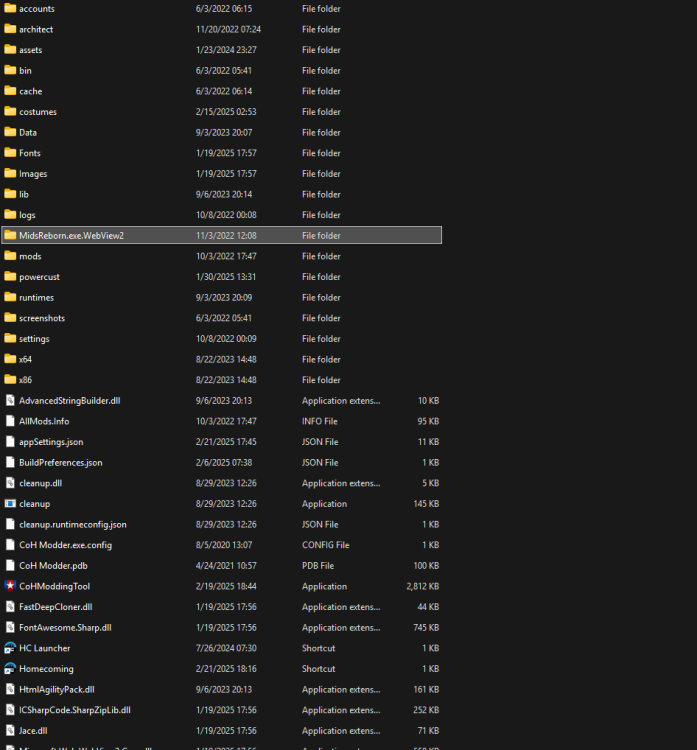Select CoH Modder.exe.config file

pos(65,545)
